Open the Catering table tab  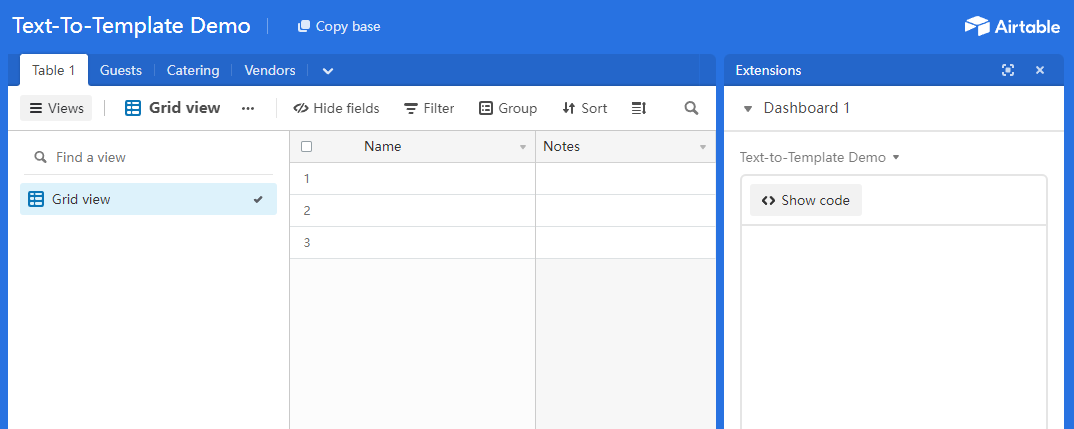(x=193, y=70)
